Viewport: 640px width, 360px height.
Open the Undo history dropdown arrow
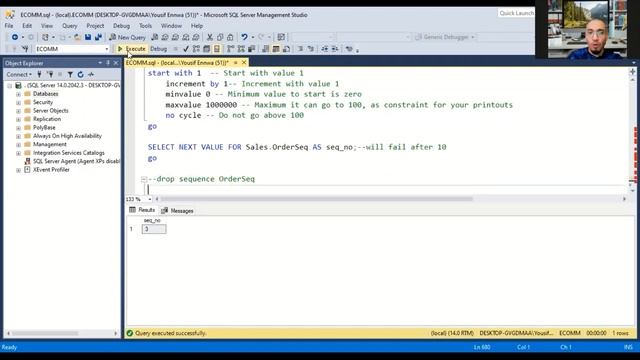253,37
